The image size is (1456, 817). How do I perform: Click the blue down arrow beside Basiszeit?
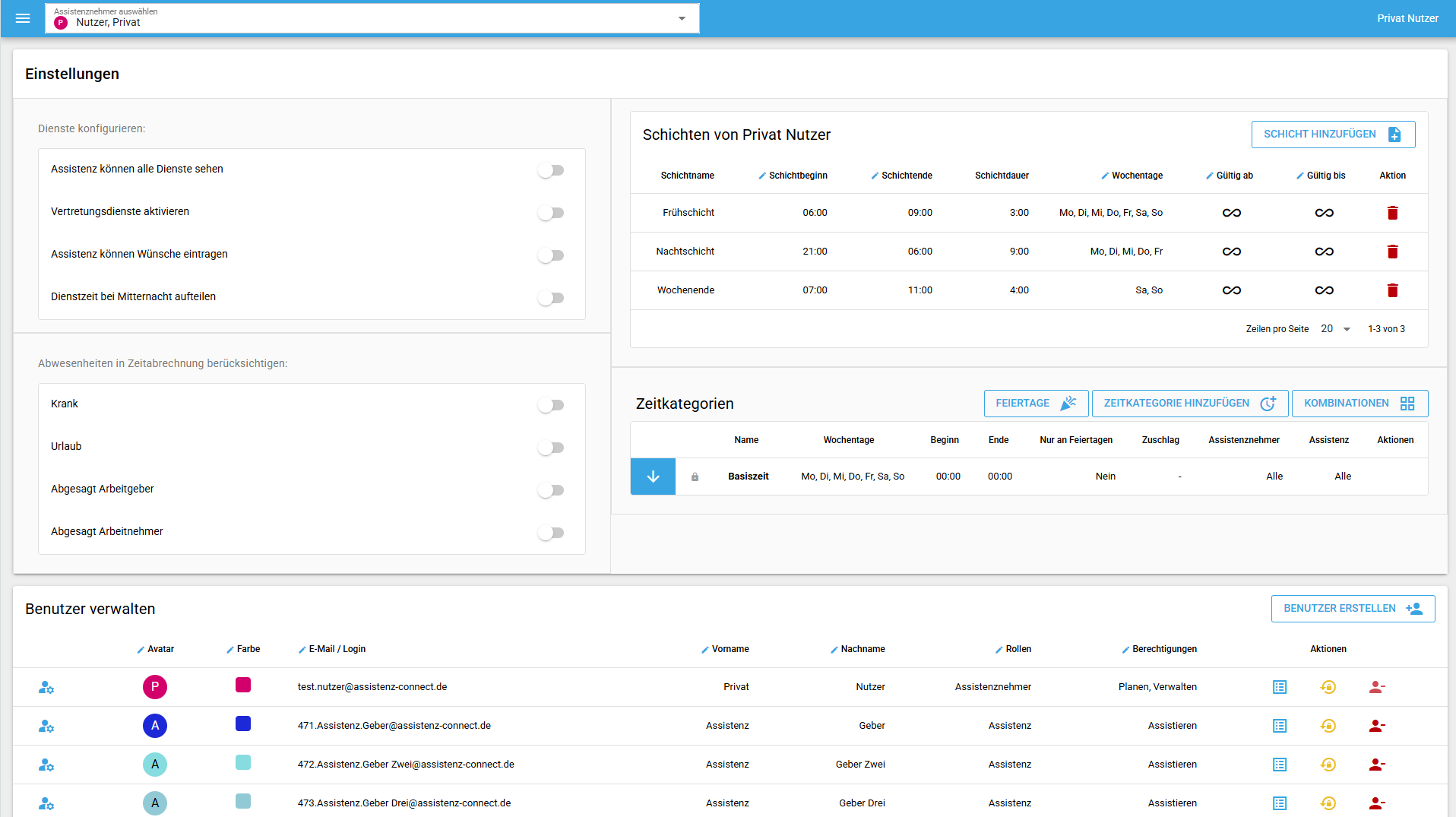point(653,477)
